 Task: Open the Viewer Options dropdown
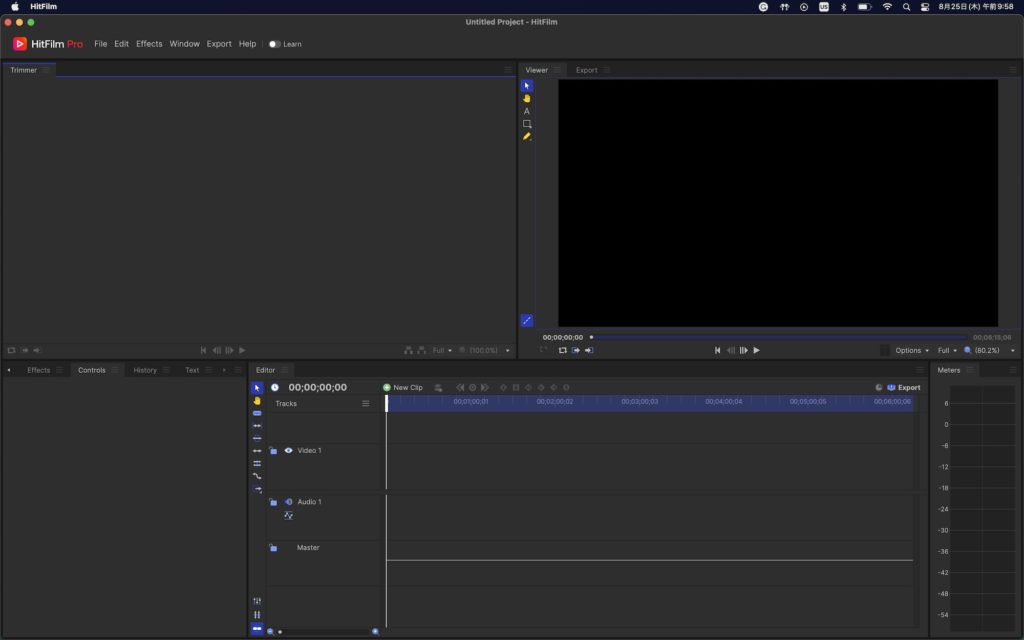[x=912, y=351]
